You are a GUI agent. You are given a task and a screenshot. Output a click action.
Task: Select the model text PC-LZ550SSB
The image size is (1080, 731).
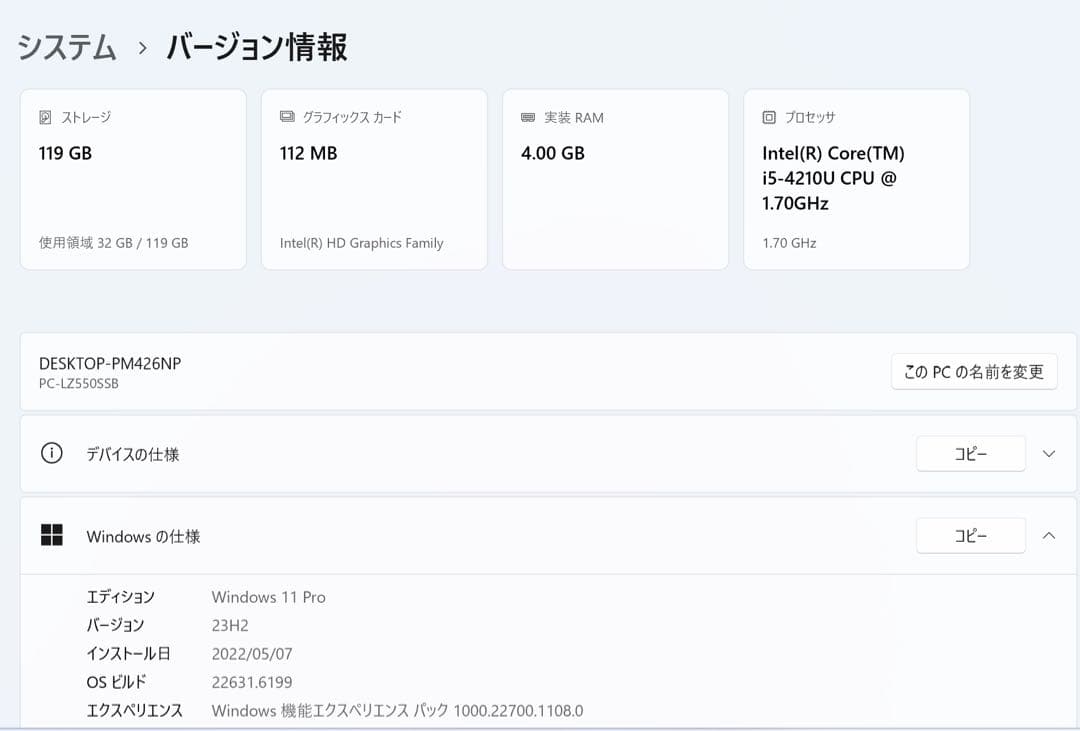point(79,384)
